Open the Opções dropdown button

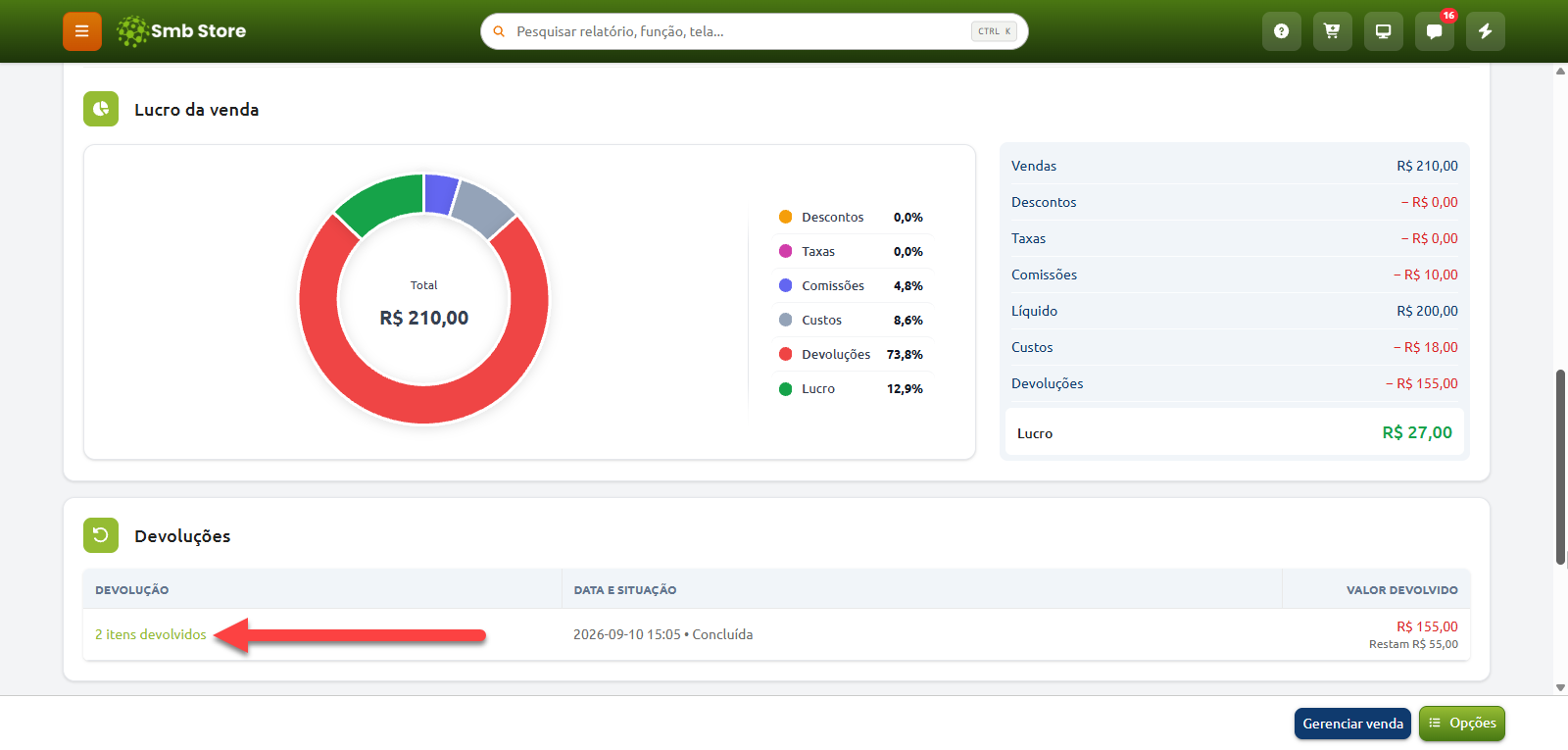point(1462,724)
